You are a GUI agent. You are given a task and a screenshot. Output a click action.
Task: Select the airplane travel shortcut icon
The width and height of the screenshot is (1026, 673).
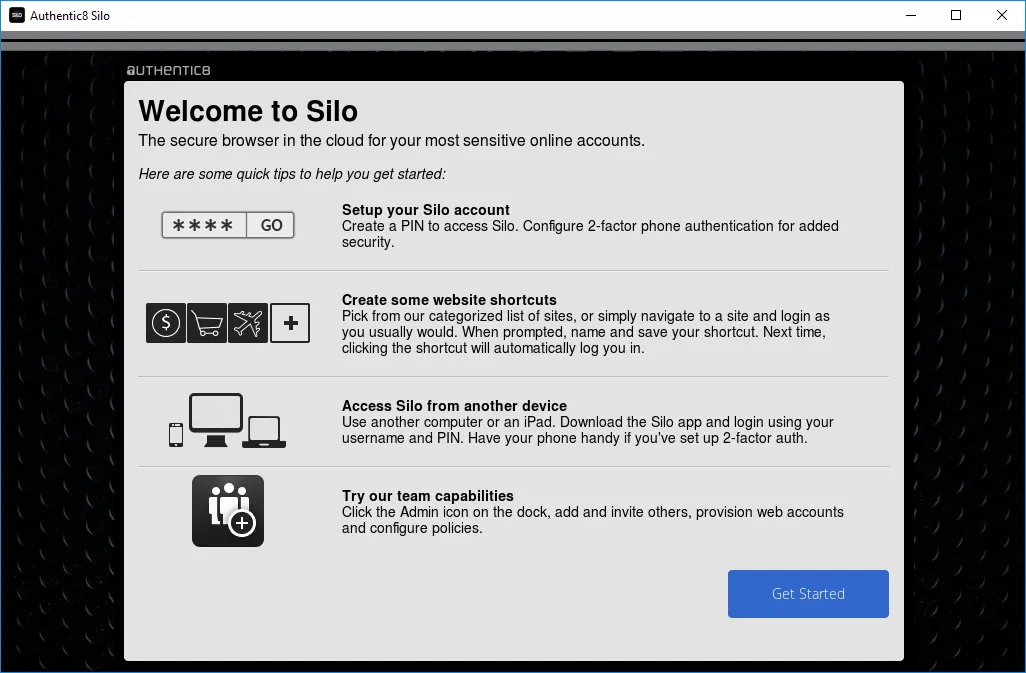tap(248, 322)
